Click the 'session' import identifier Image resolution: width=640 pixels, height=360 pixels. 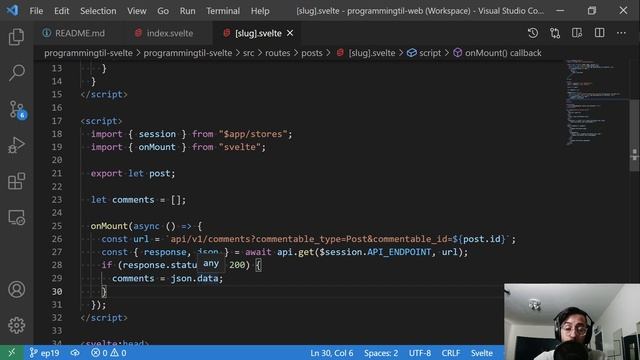157,134
